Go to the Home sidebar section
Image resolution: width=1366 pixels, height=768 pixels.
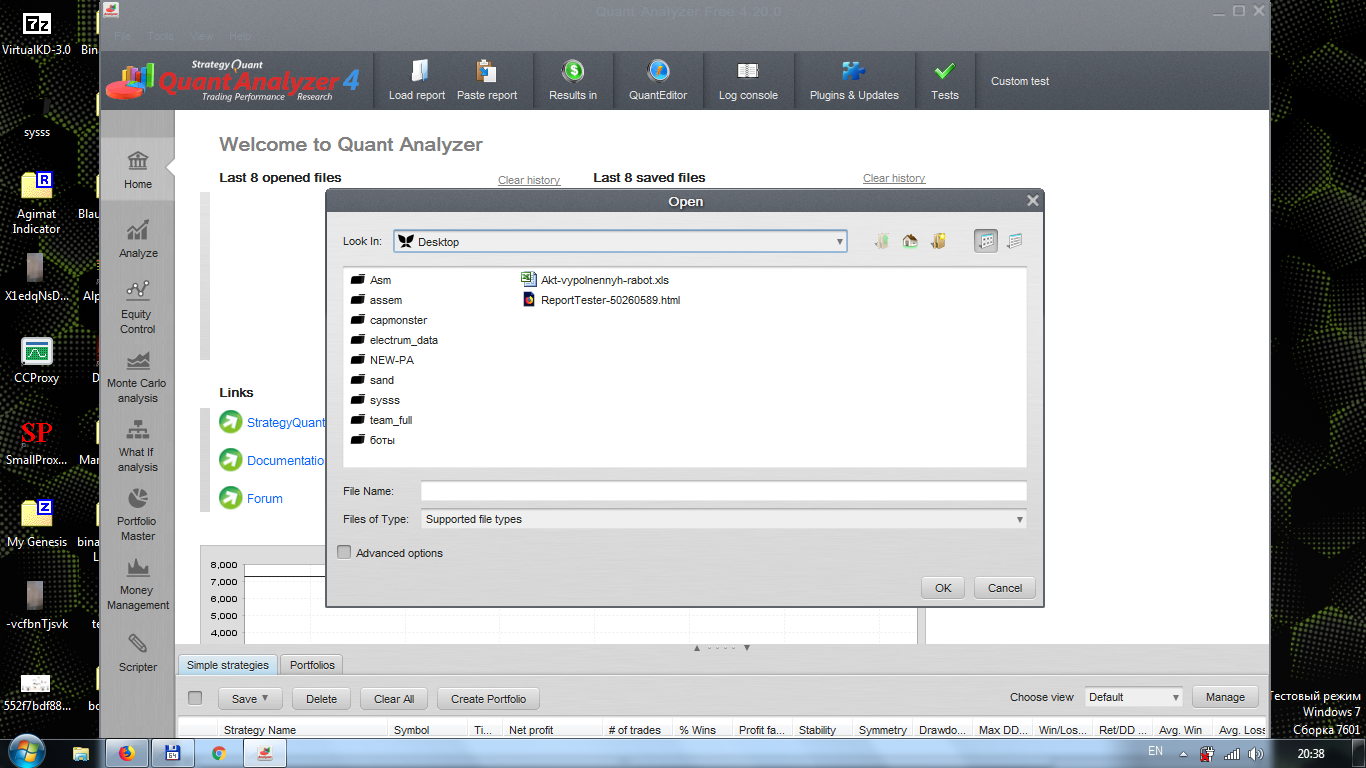coord(138,169)
